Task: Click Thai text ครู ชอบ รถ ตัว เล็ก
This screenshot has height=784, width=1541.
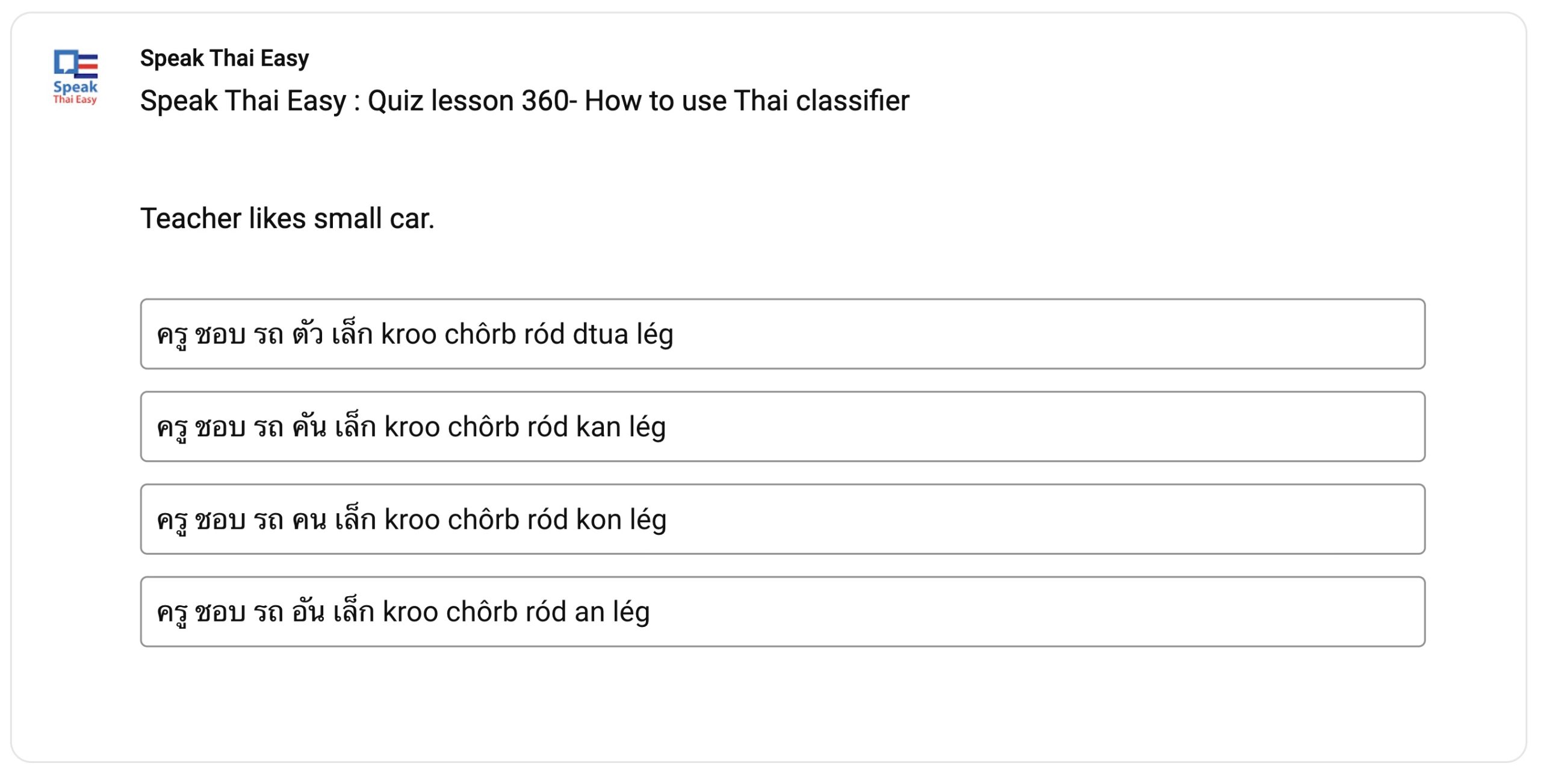Action: (x=265, y=334)
